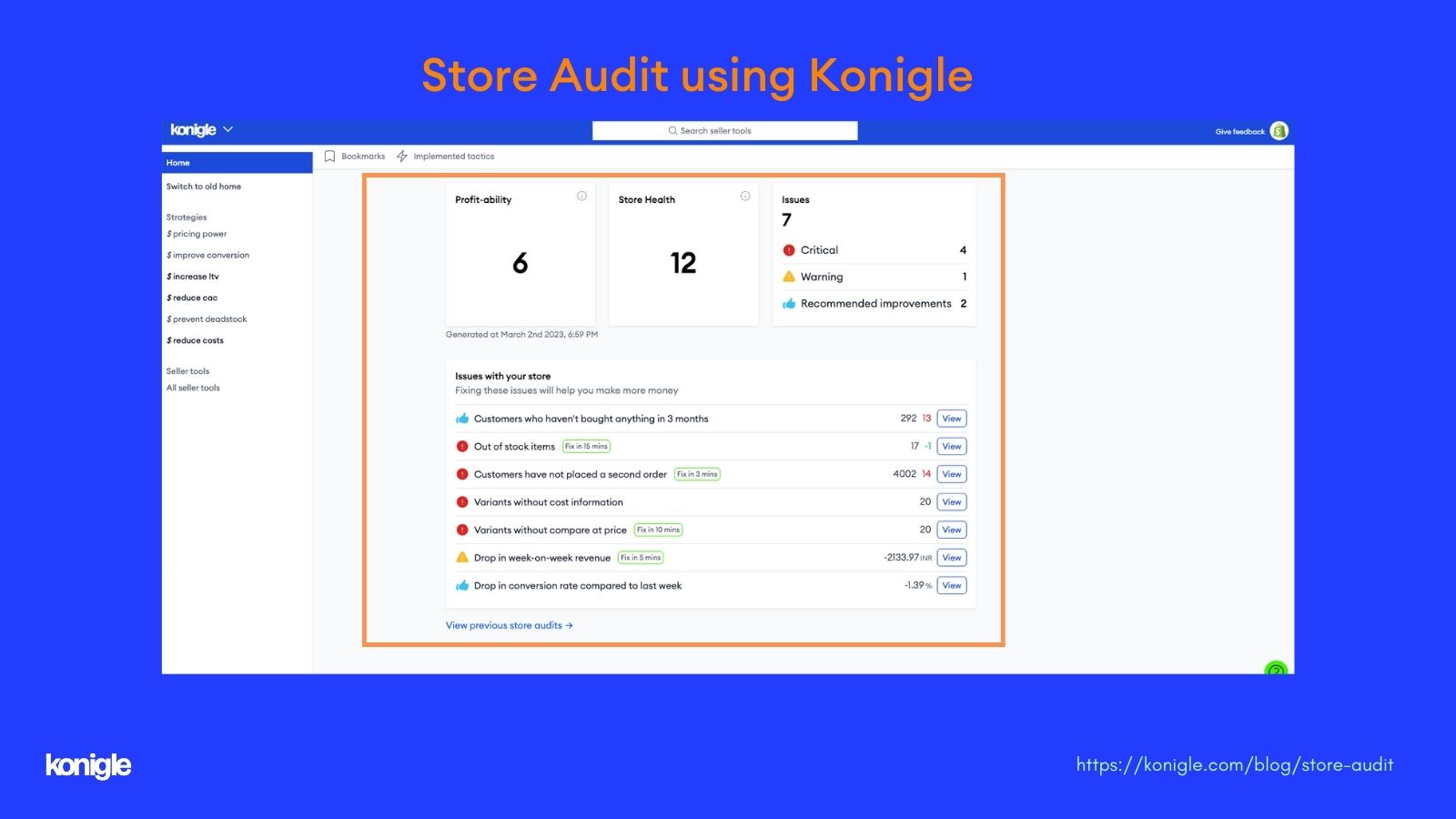Click the Recommended improvements thumbs-up icon
The image size is (1456, 819).
789,304
